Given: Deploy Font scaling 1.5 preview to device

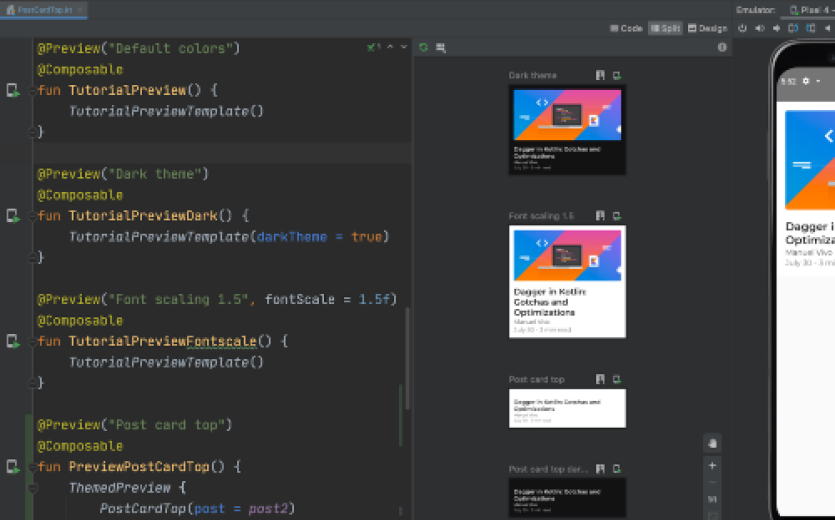Looking at the screenshot, I should [617, 216].
